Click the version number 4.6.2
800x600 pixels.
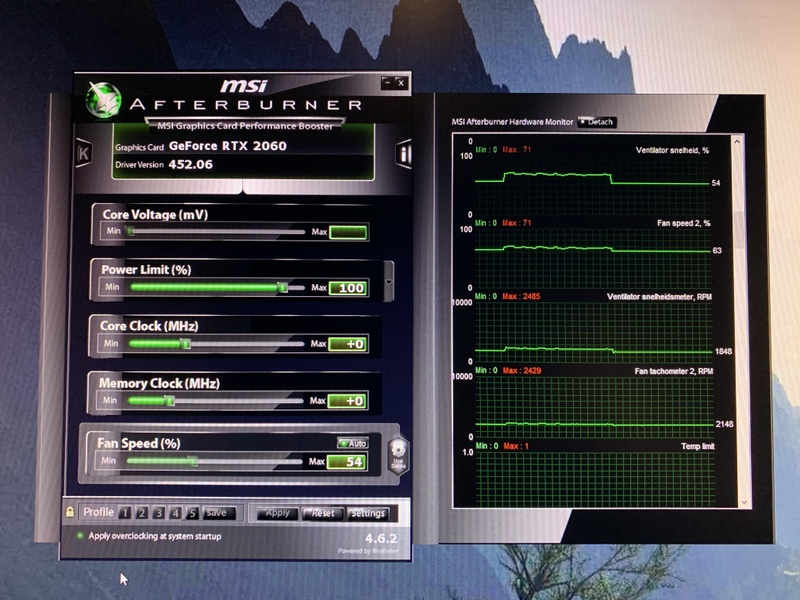point(381,538)
